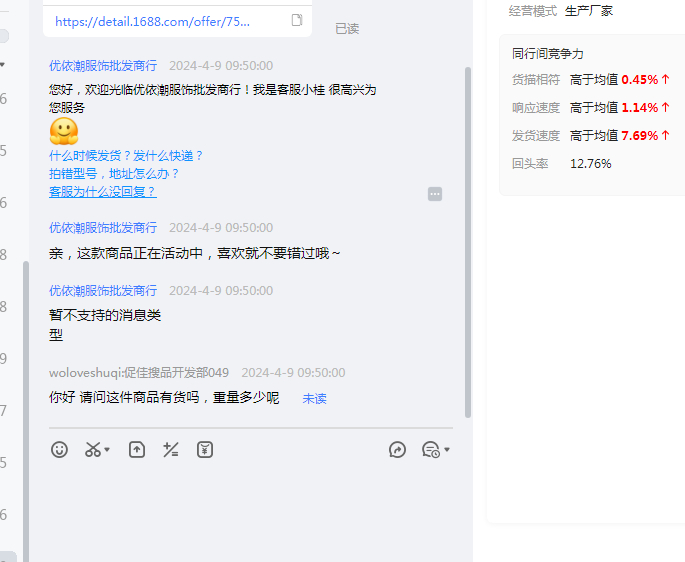Click quick question 拍错型号，地址怎么办？

click(114, 173)
